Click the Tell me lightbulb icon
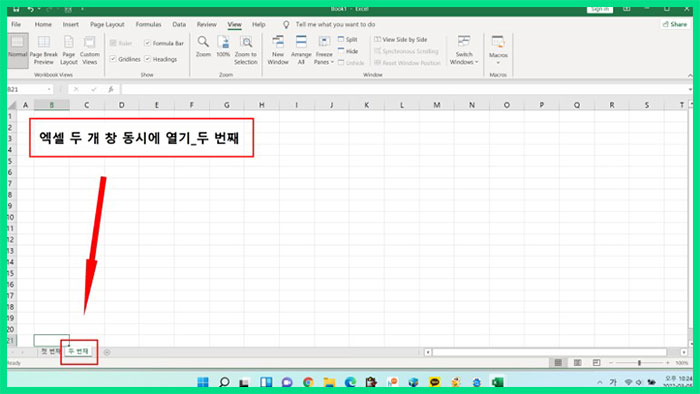Image resolution: width=700 pixels, height=394 pixels. (286, 25)
